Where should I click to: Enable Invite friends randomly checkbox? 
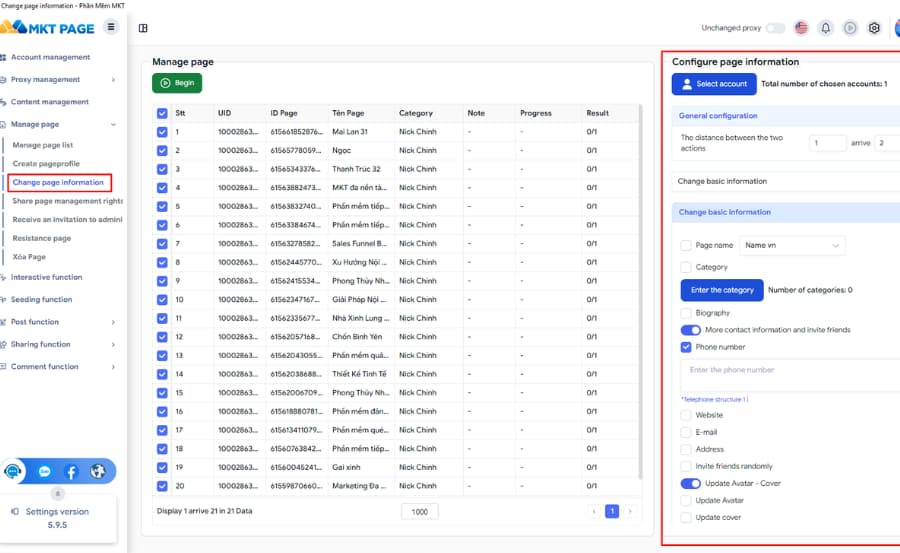[x=686, y=466]
